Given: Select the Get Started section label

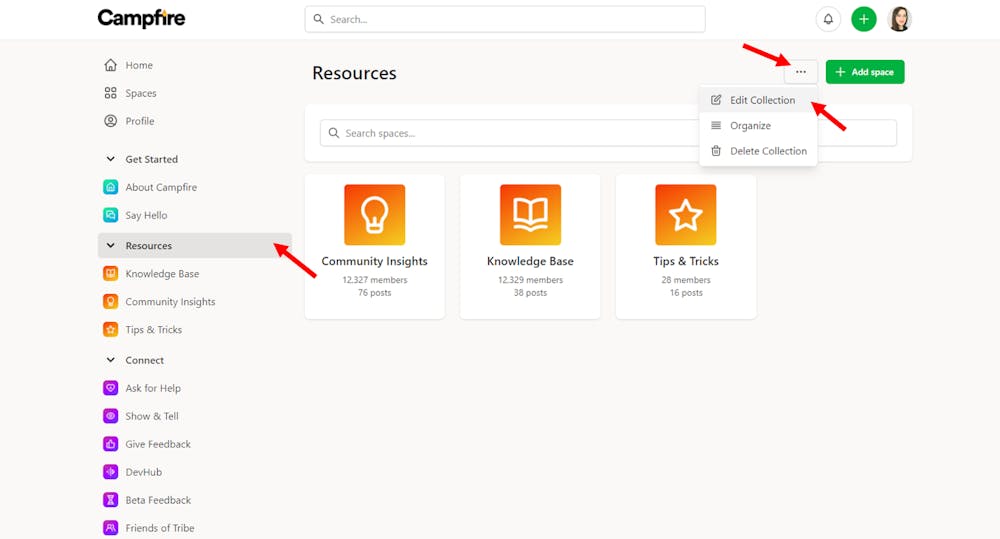Looking at the screenshot, I should [152, 159].
